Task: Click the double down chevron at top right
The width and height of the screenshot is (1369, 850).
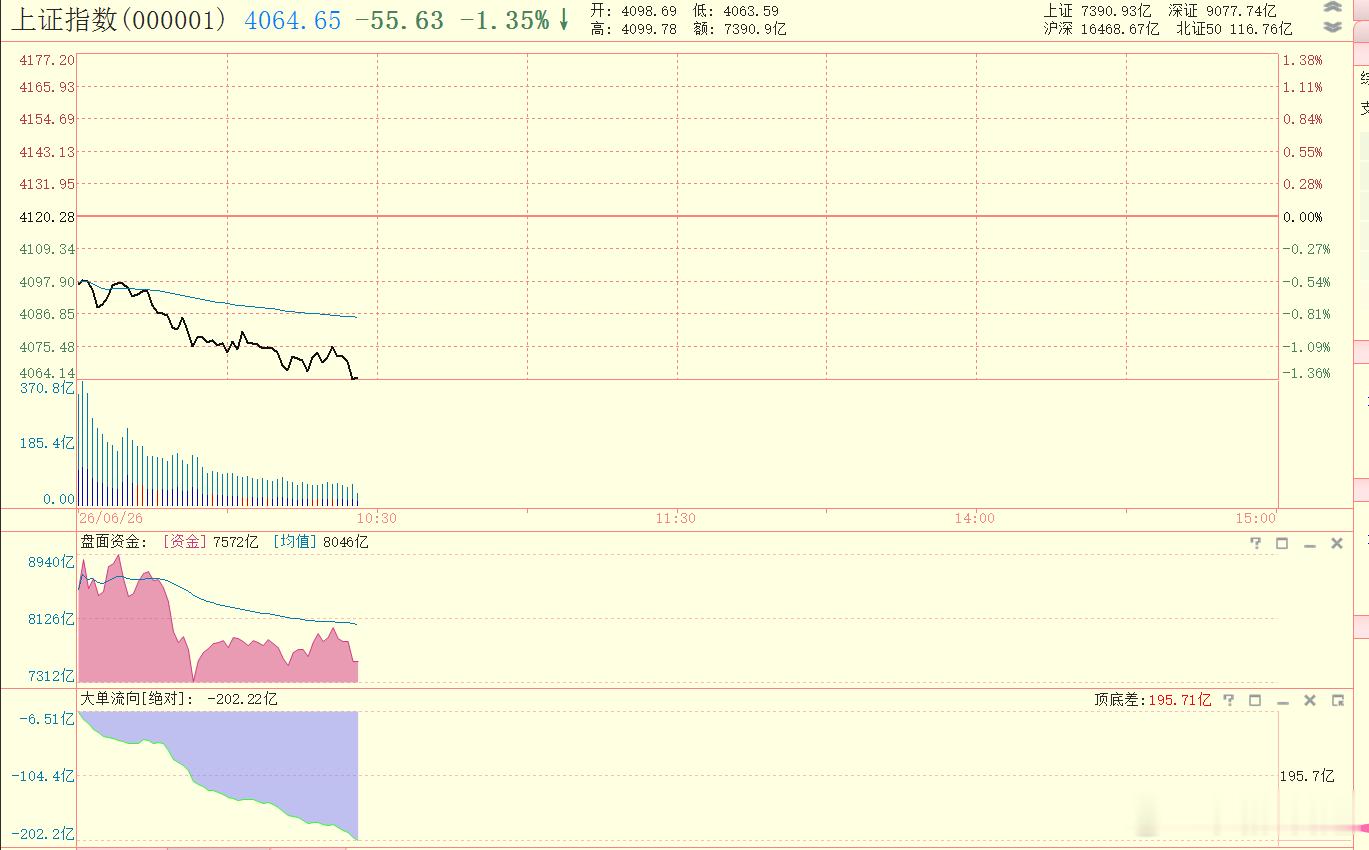Action: tap(1332, 27)
